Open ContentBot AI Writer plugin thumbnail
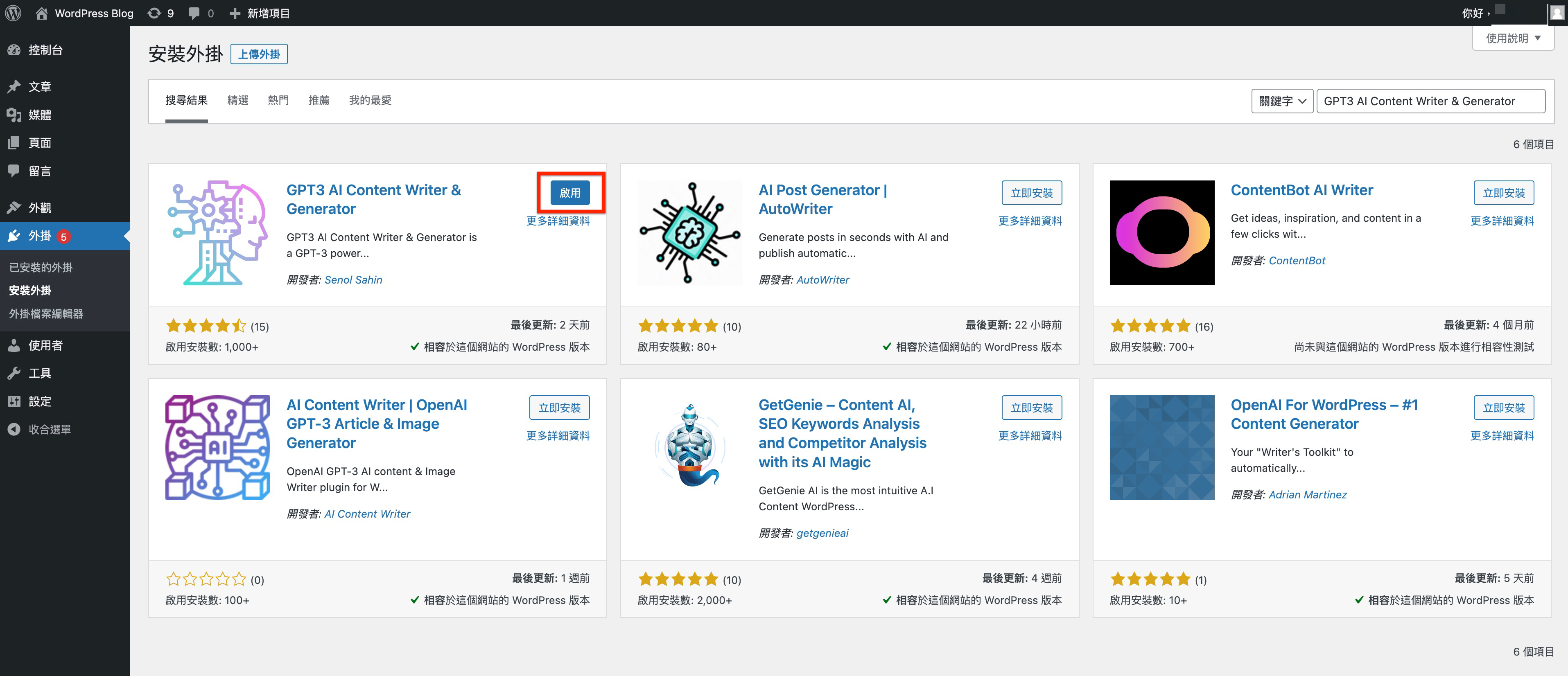Viewport: 1568px width, 676px height. (1161, 232)
